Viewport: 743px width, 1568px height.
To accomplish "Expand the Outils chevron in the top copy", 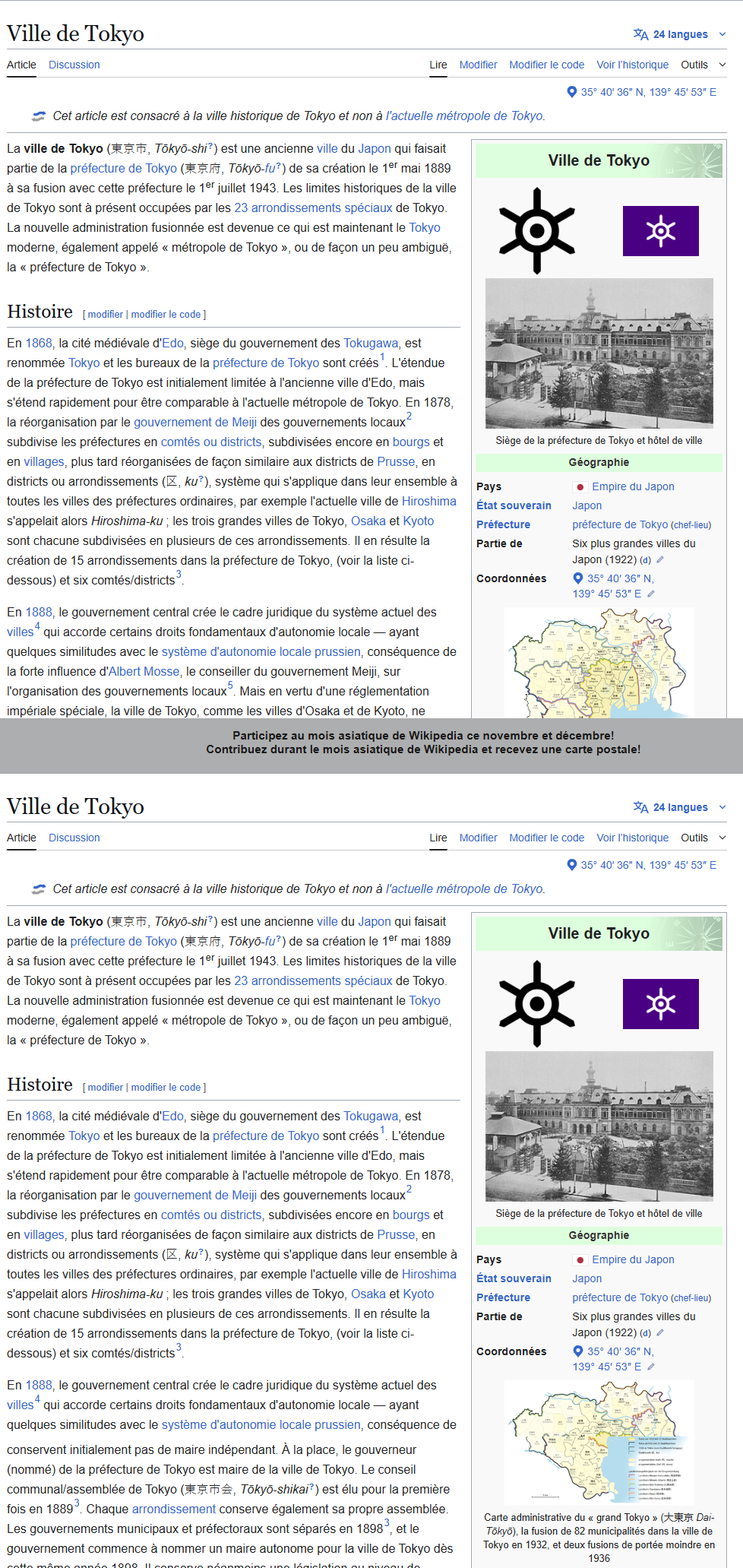I will pos(722,65).
